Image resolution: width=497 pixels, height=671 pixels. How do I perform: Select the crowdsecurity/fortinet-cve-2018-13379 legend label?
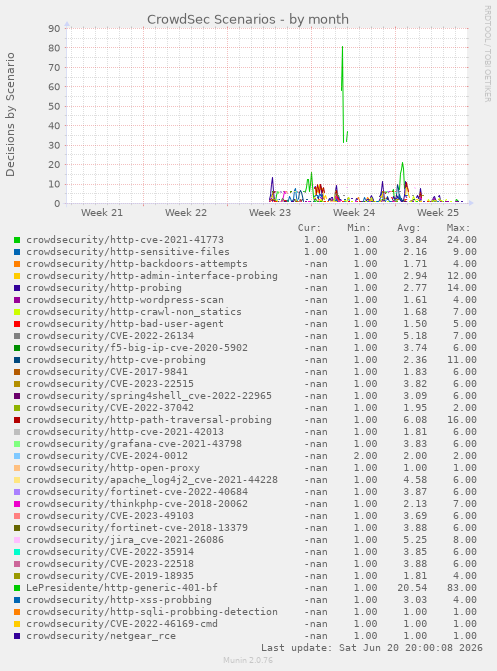(137, 528)
